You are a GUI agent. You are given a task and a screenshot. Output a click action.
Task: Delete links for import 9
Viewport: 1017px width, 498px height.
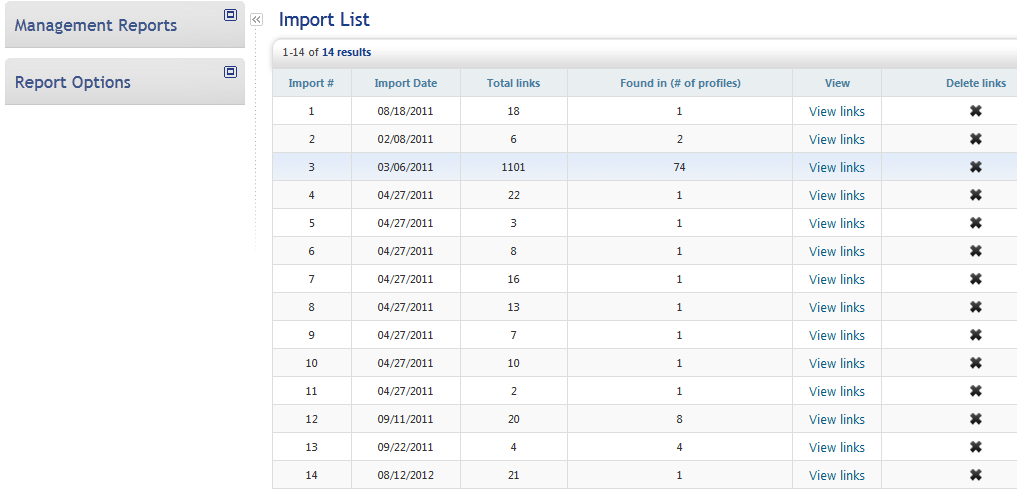coord(975,335)
